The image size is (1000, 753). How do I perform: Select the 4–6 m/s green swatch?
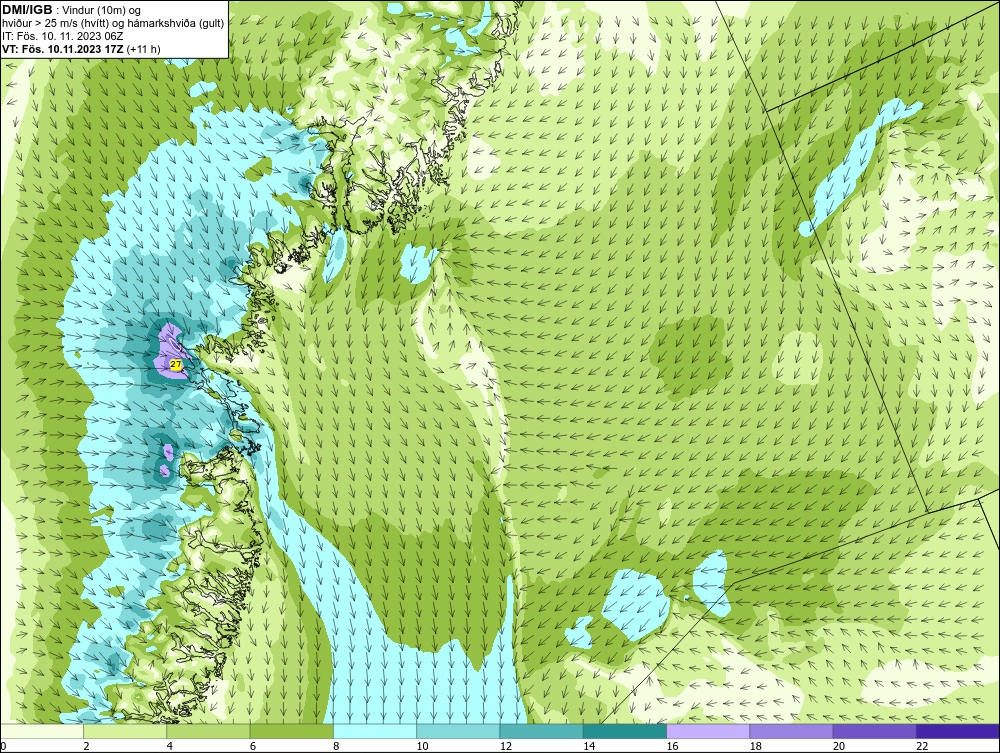pos(209,731)
